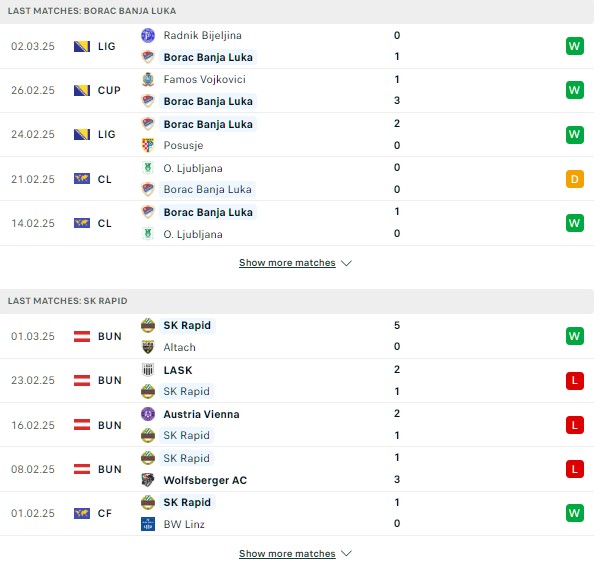Click green W badge for Altach match
The width and height of the screenshot is (598, 567).
pos(575,336)
